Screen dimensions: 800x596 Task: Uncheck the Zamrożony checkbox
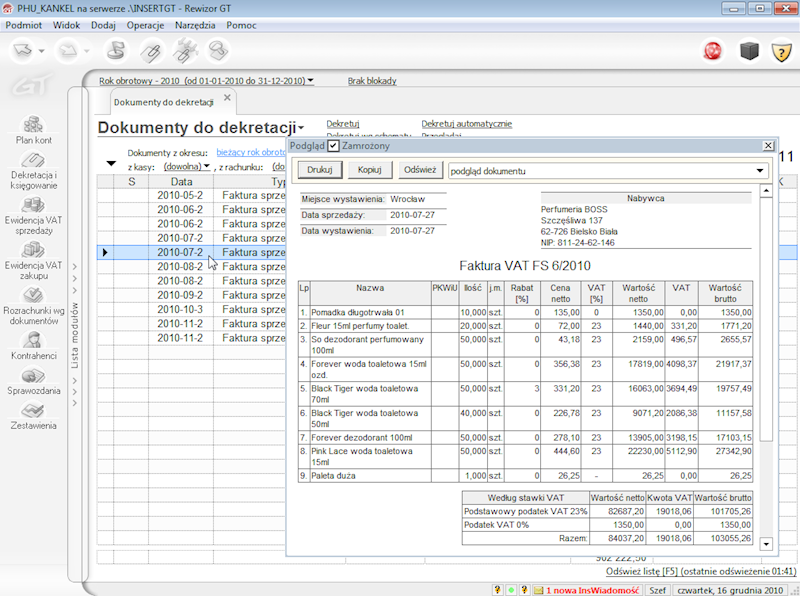[x=333, y=145]
